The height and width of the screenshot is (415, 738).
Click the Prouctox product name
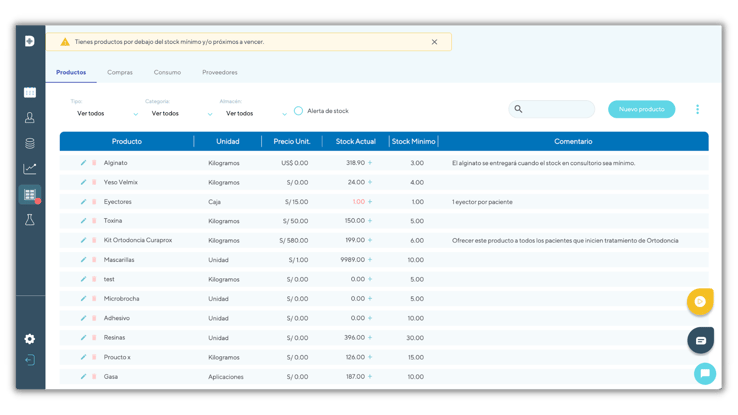click(x=117, y=357)
